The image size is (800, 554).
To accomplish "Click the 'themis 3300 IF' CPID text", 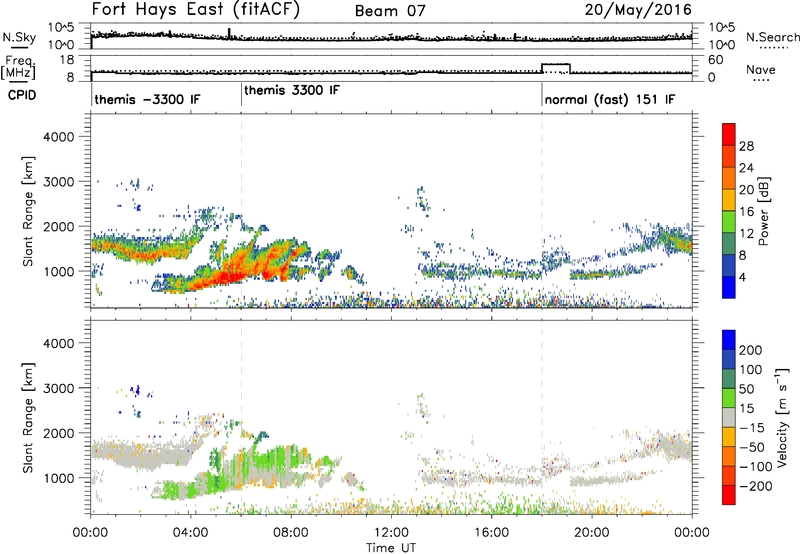I will pos(292,90).
